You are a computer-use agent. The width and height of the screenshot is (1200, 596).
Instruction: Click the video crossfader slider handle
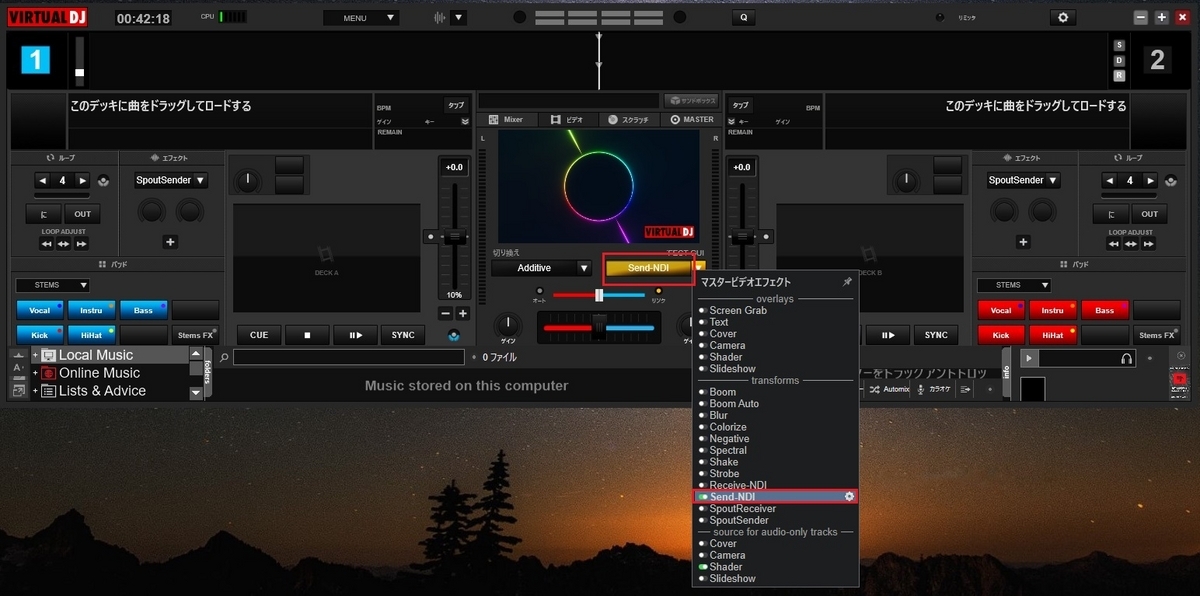pyautogui.click(x=599, y=295)
